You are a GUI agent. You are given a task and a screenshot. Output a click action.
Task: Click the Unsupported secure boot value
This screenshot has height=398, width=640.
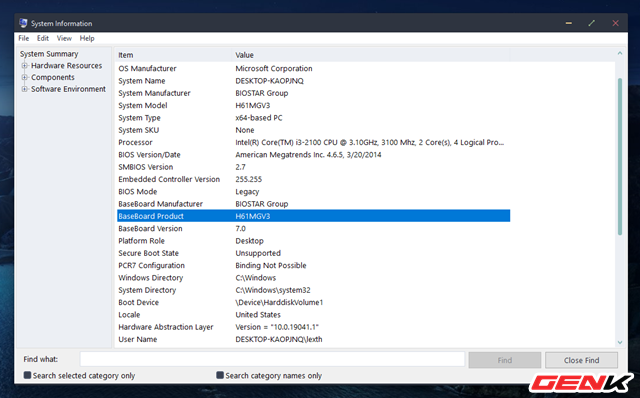(x=258, y=253)
